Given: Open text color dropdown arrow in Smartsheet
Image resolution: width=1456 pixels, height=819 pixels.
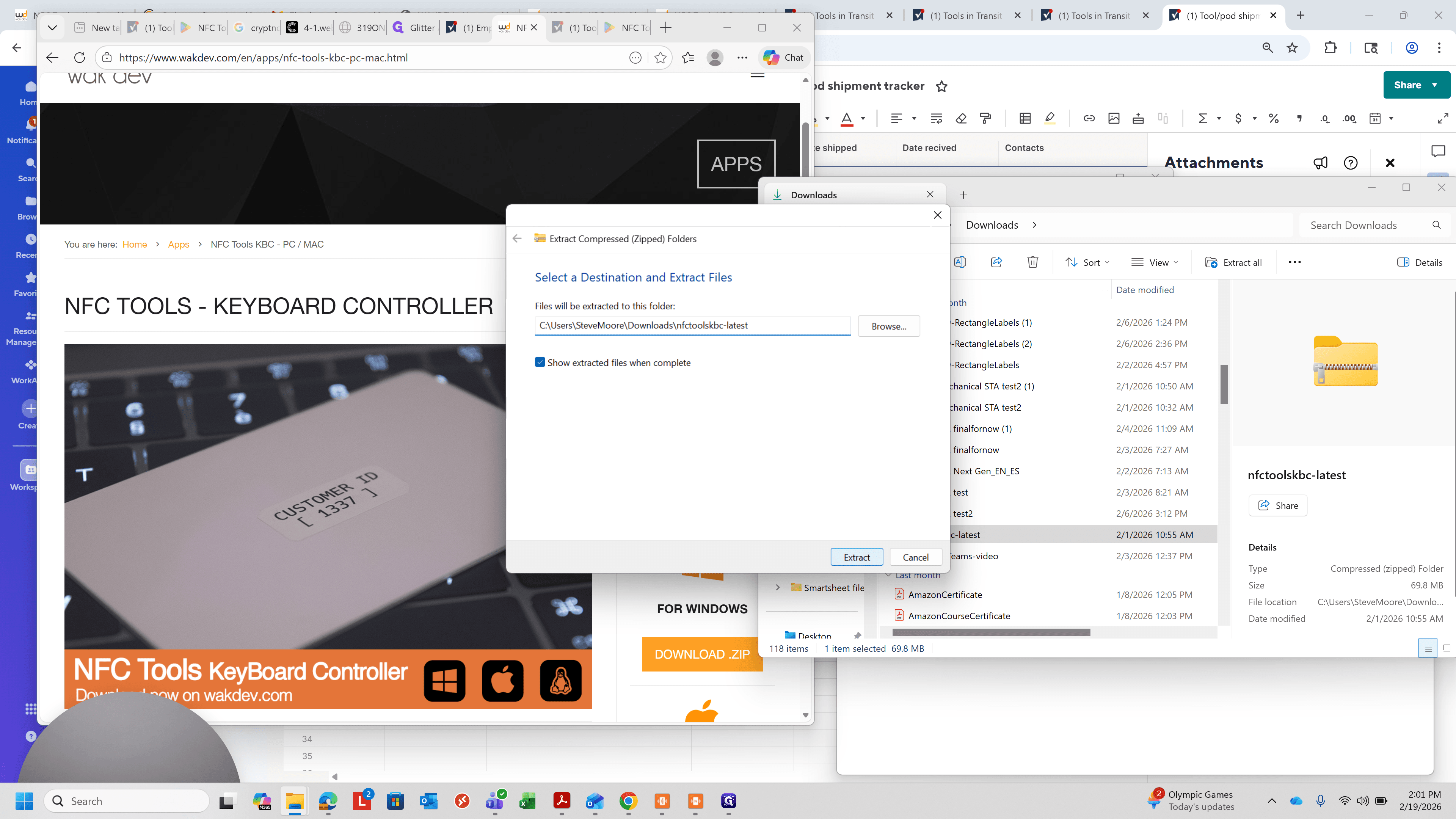Looking at the screenshot, I should [863, 118].
